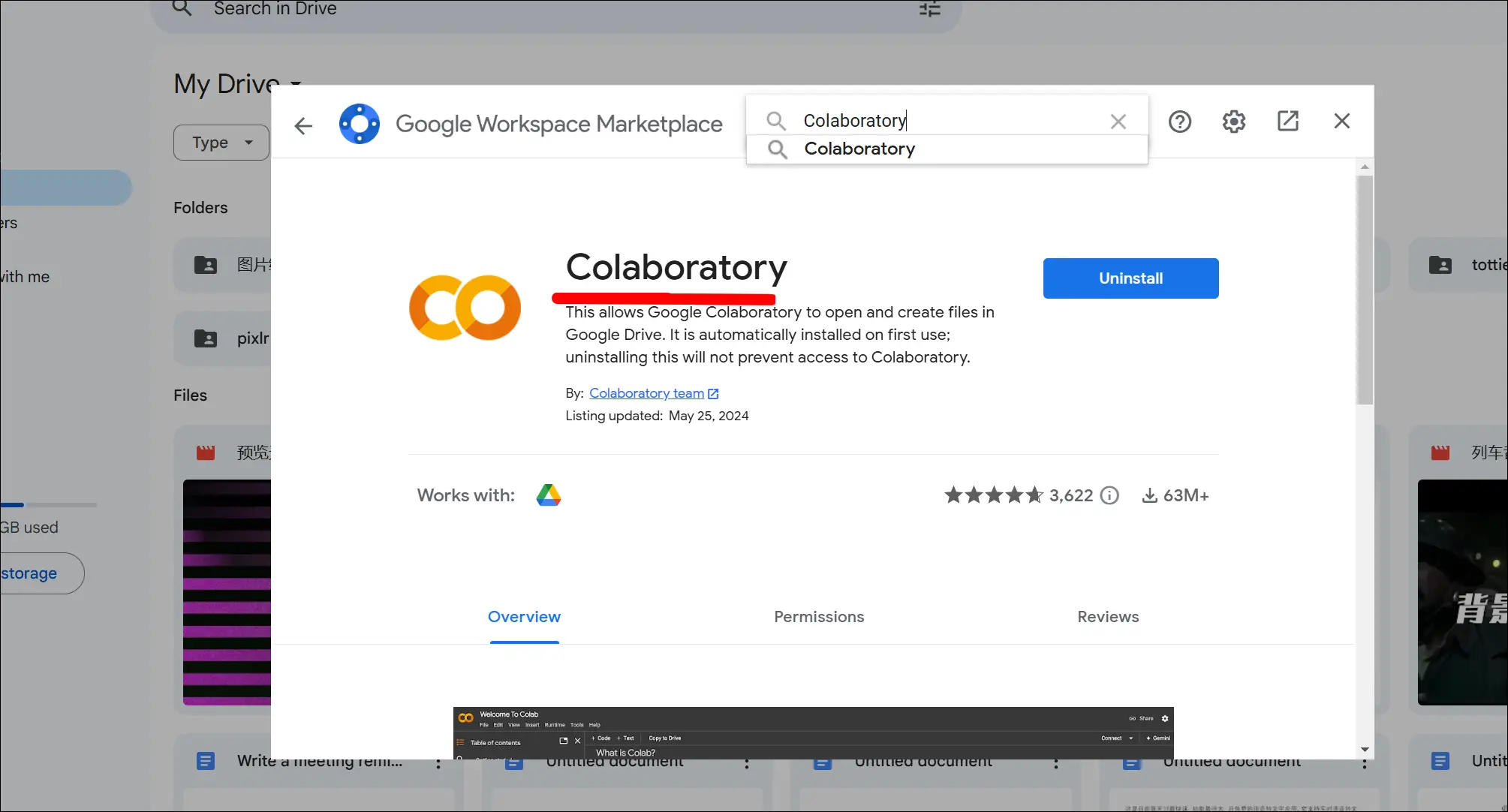Click the search magnifier in Marketplace field
The image size is (1508, 812).
775,121
